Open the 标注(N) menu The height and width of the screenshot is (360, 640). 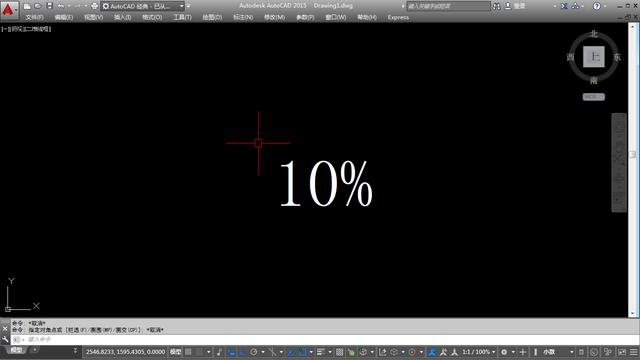click(243, 18)
